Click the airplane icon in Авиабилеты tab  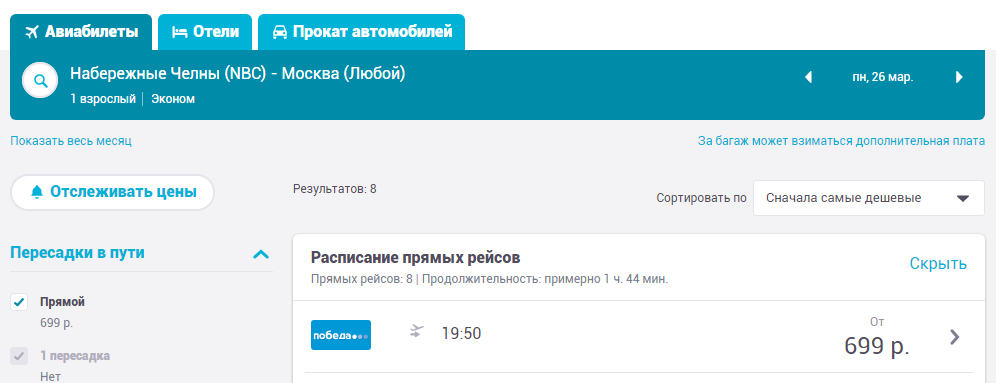32,32
